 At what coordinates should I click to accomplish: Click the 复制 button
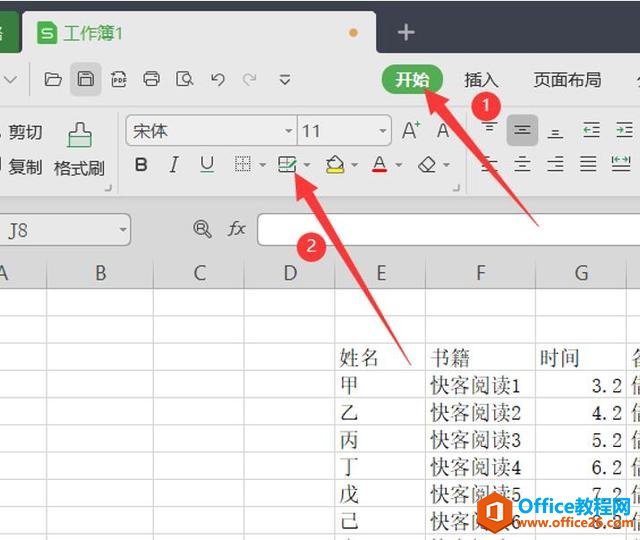pyautogui.click(x=25, y=167)
